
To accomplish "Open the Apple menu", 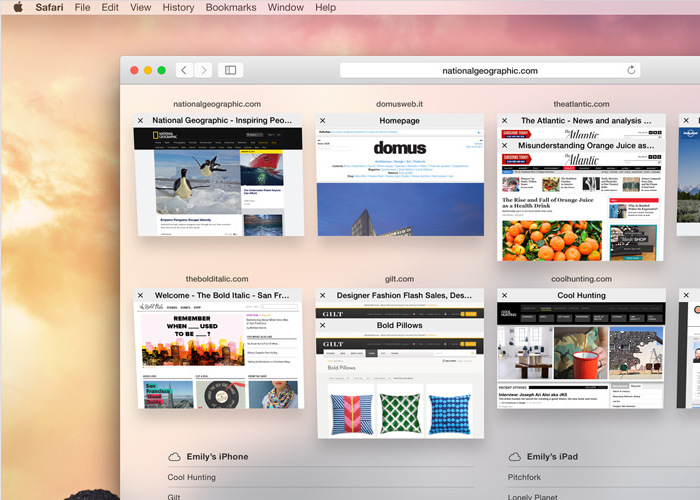I will click(18, 7).
